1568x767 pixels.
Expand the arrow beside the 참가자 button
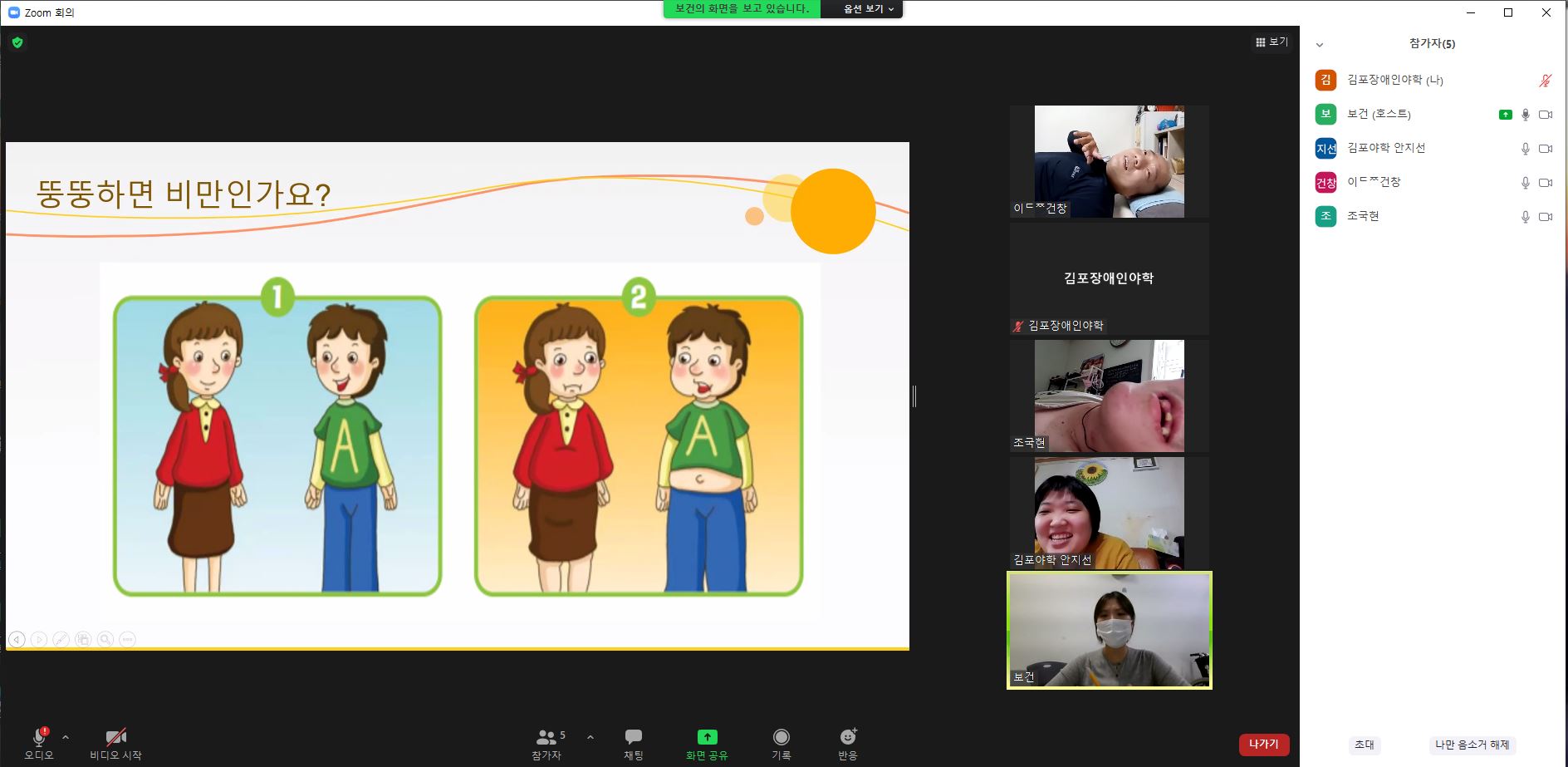click(x=590, y=737)
